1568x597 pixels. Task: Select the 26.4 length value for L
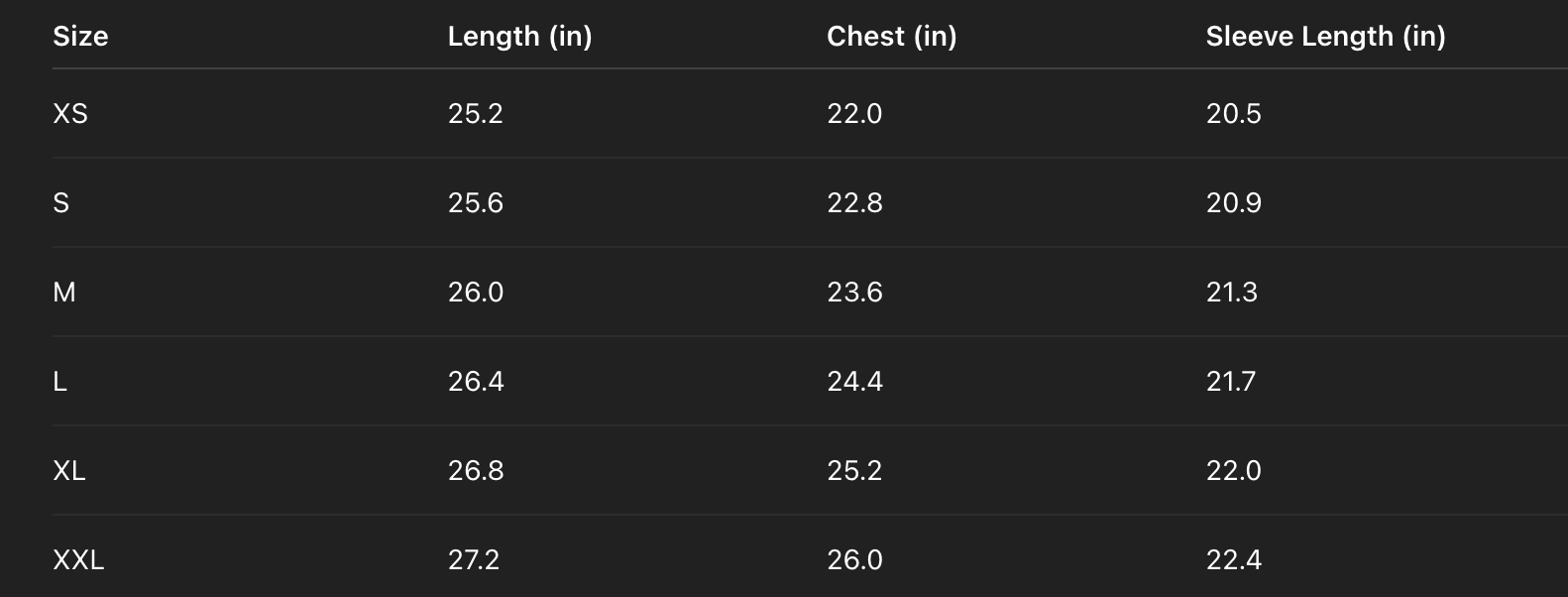[x=476, y=382]
